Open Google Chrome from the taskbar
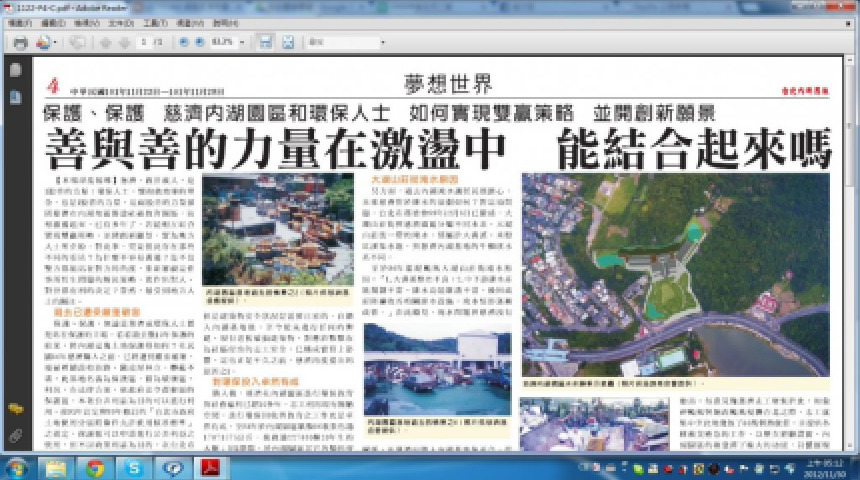Screen dimensions: 860x480 point(95,467)
